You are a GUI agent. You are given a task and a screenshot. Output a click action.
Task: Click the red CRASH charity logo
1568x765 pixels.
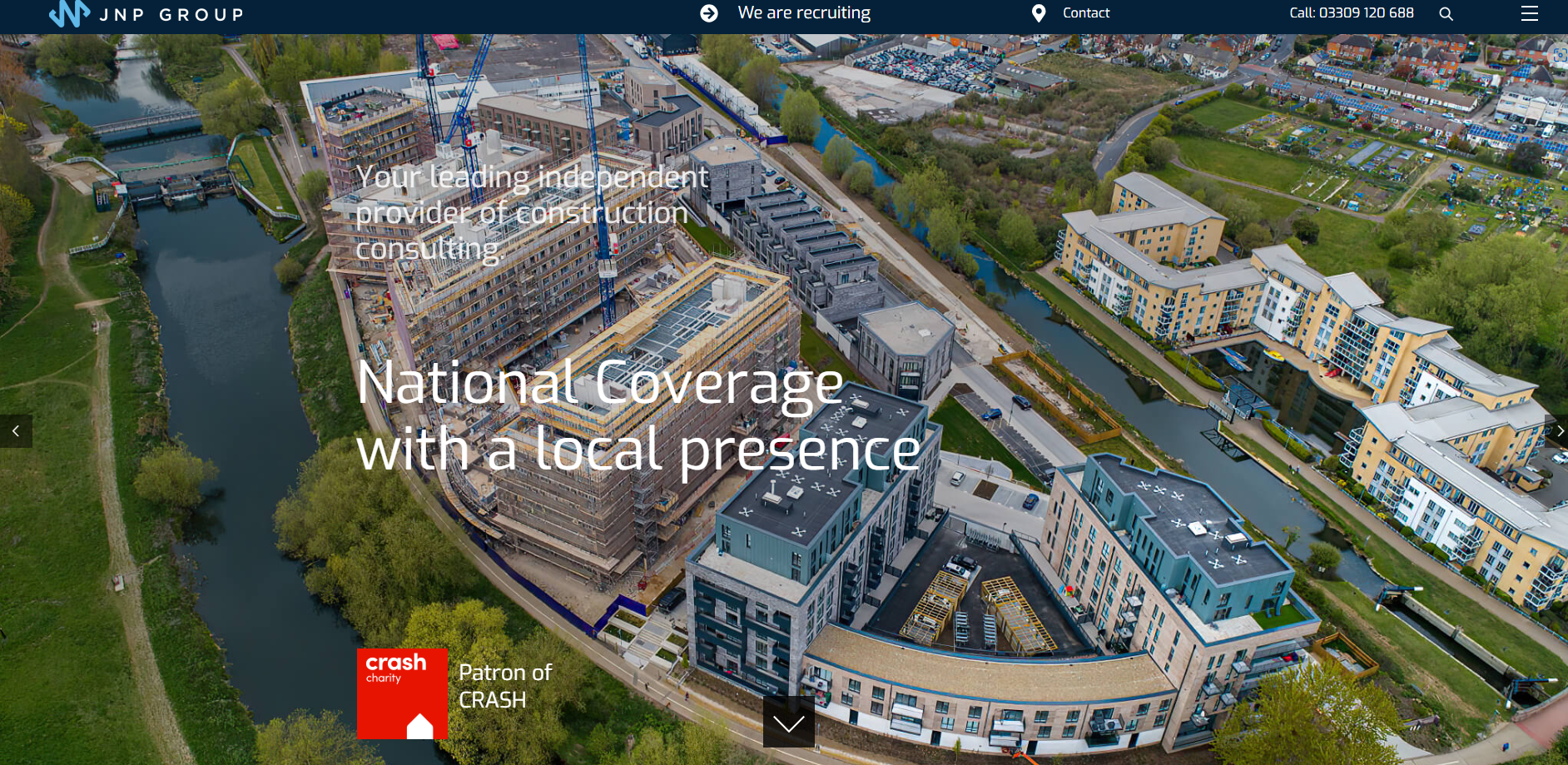pyautogui.click(x=402, y=693)
